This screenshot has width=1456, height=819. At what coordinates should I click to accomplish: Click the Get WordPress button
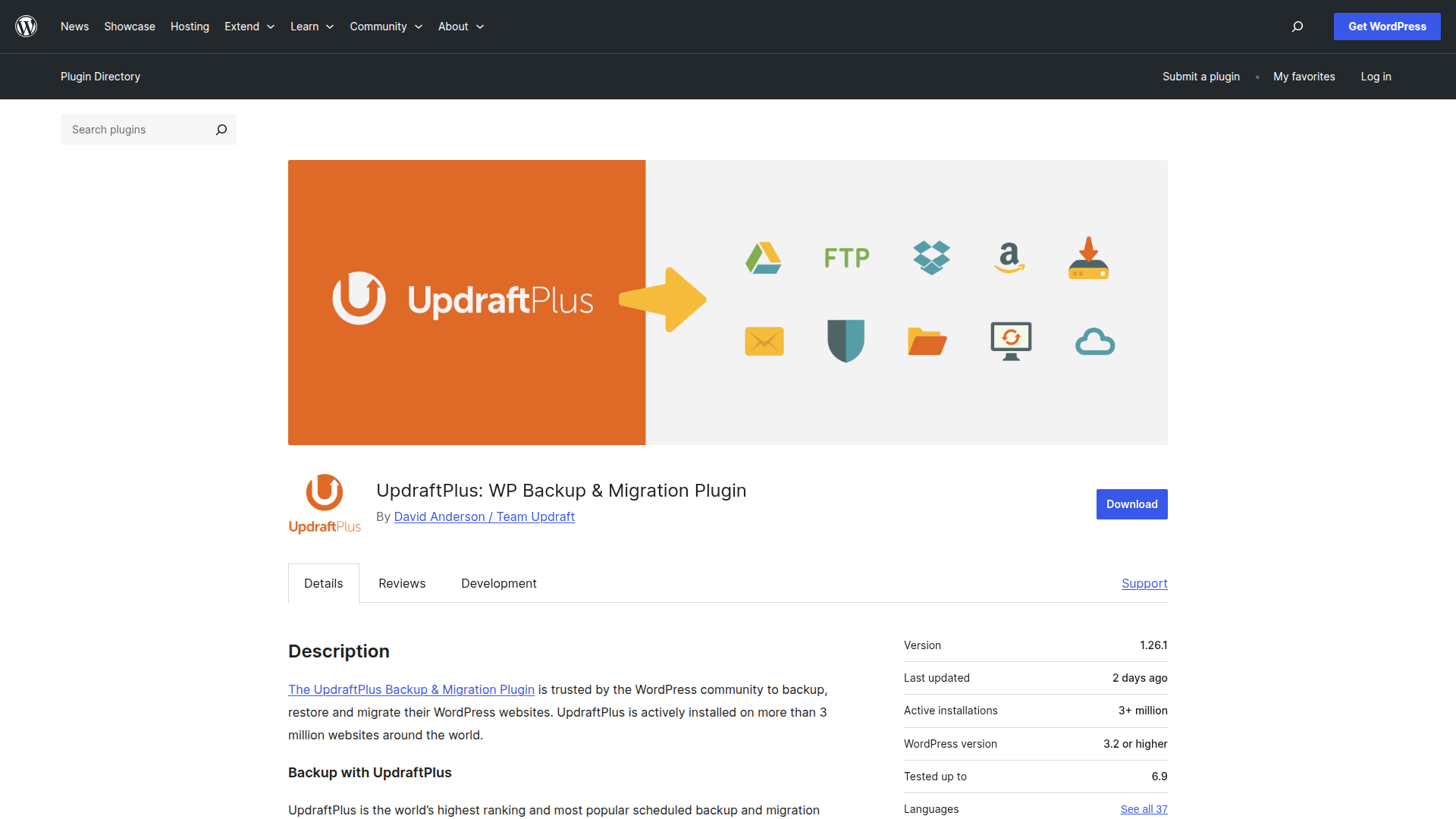coord(1387,27)
